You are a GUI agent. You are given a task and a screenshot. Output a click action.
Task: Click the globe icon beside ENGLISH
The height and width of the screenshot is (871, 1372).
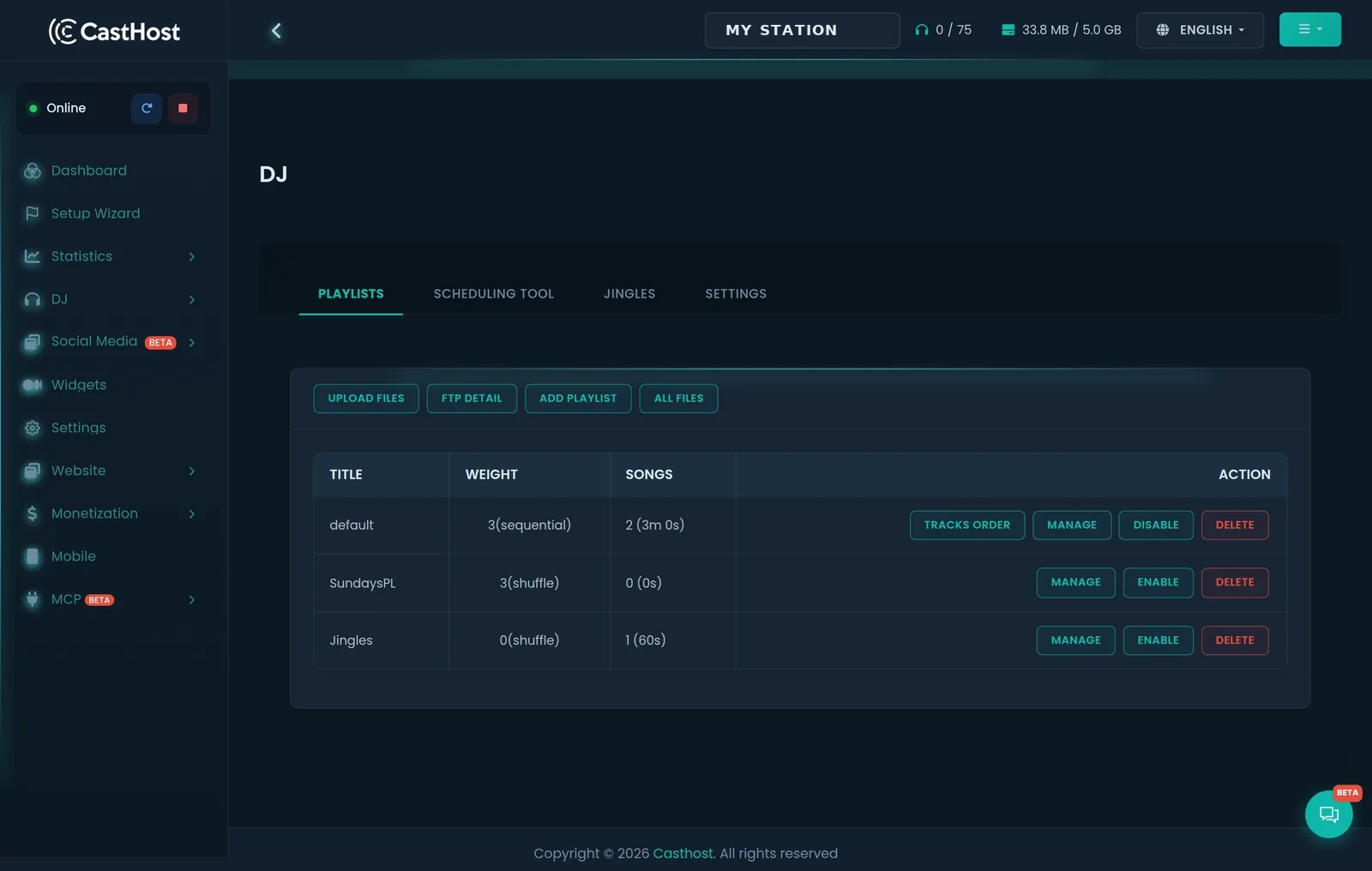(1163, 30)
